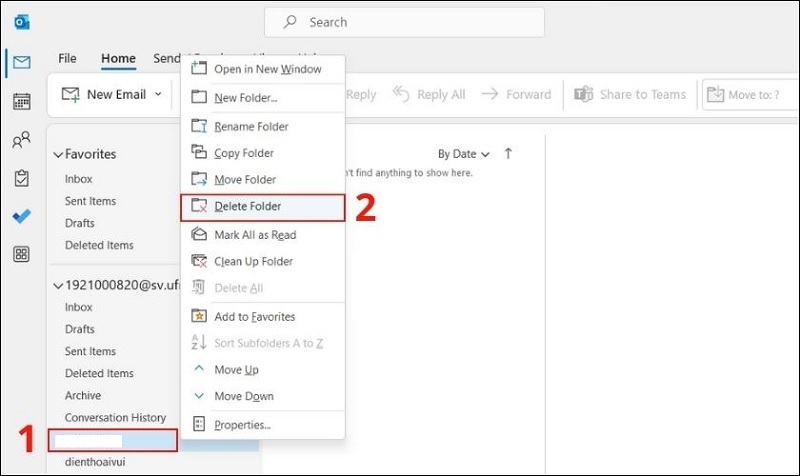Click the Properties icon in context menu
The image size is (800, 476).
198,424
